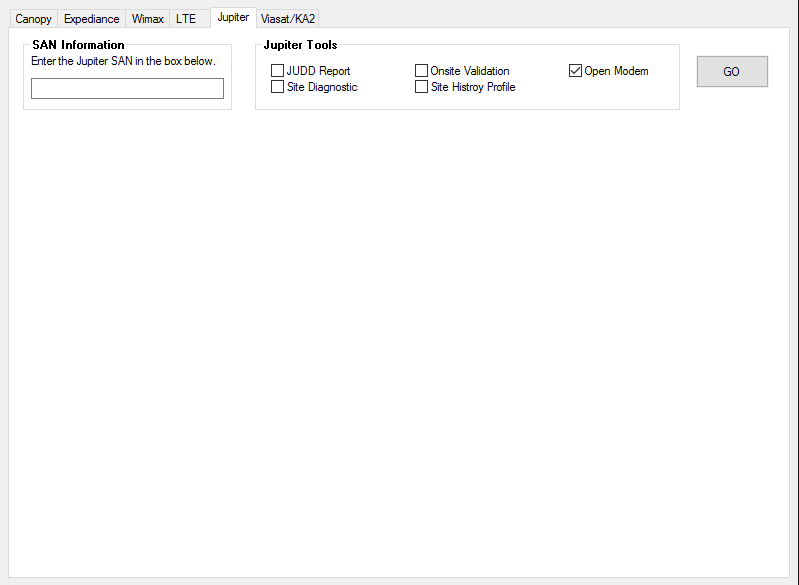Click the SAN Information group label
This screenshot has height=585, width=799.
(78, 45)
